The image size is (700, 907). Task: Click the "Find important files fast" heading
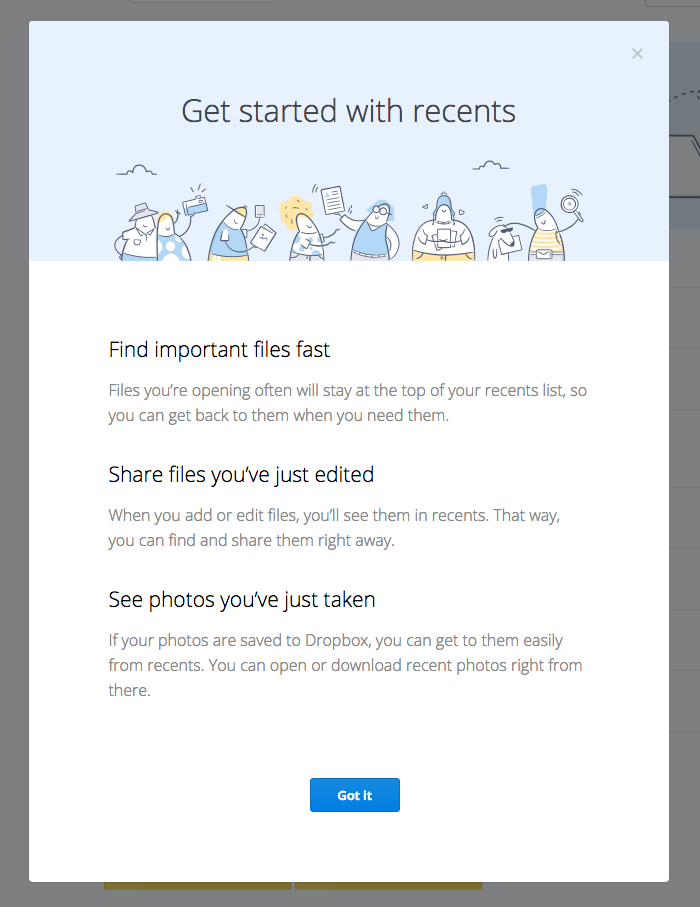pos(219,349)
